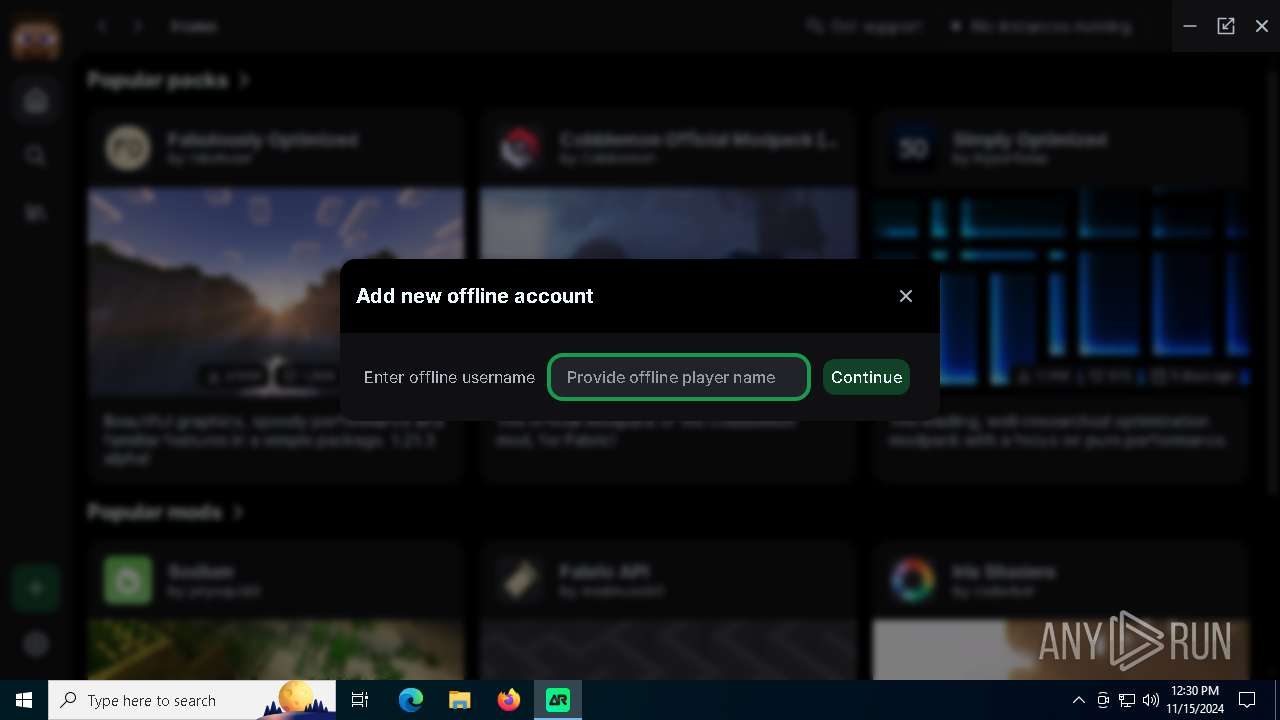Launch Firefox from taskbar
This screenshot has height=720, width=1280.
click(x=509, y=700)
